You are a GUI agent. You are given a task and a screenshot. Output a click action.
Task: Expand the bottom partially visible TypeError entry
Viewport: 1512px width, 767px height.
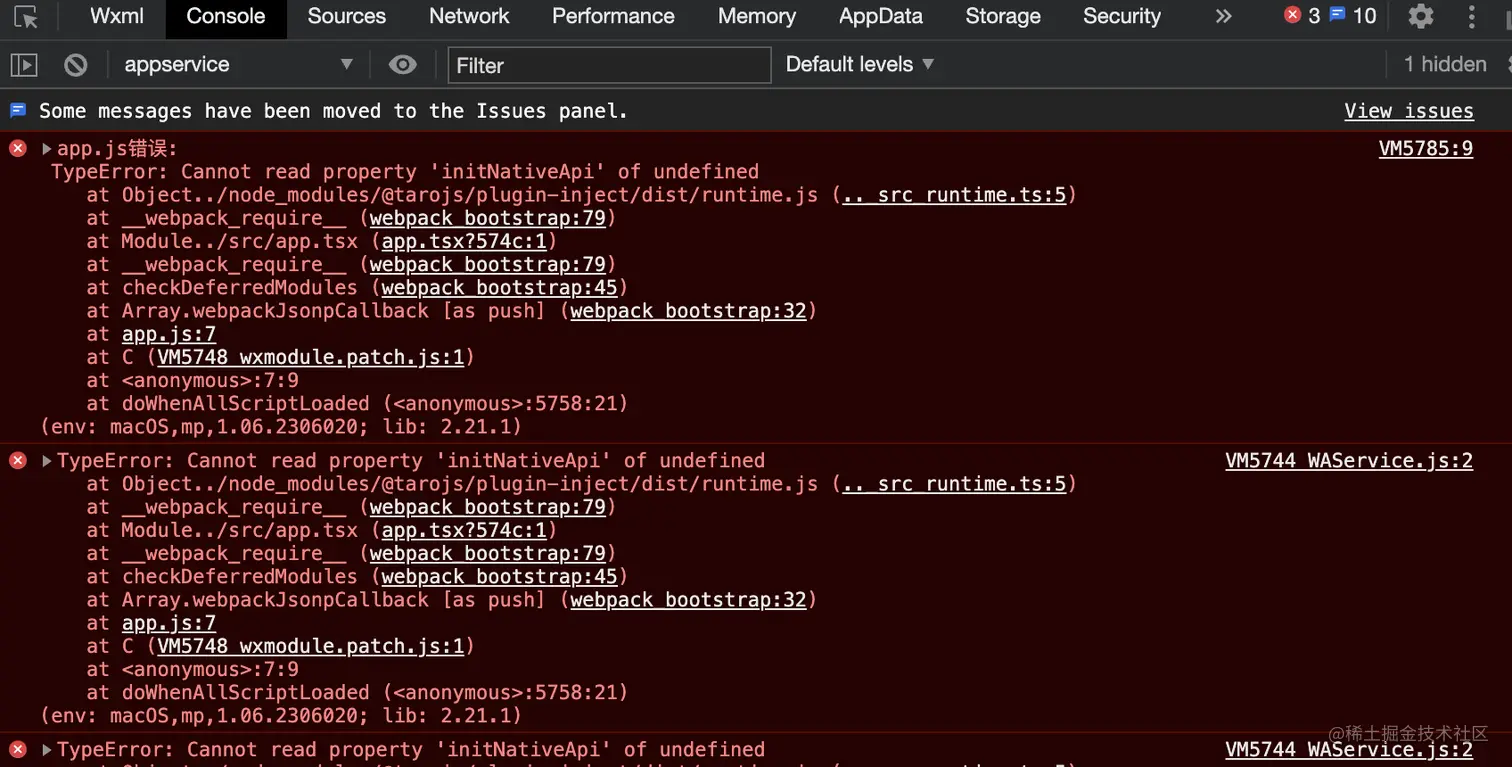tap(46, 750)
